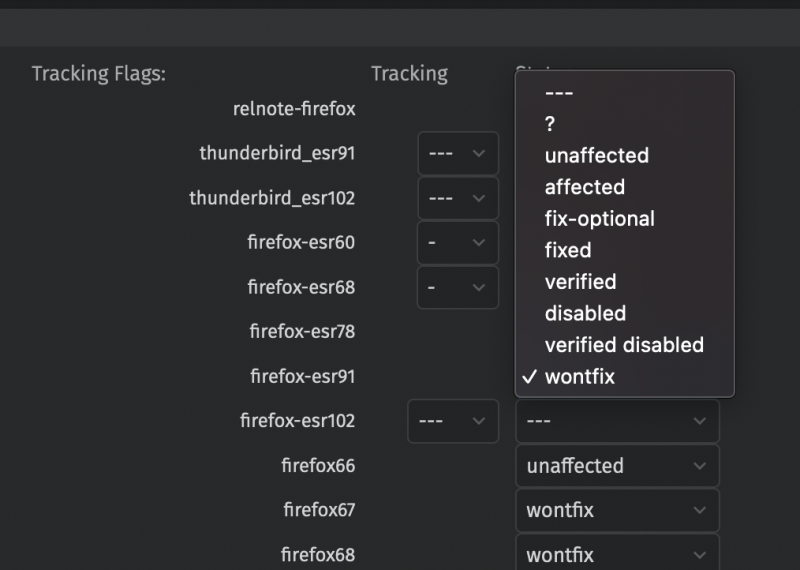This screenshot has width=800, height=570.
Task: Select 'fixed' in the status list
Action: [x=624, y=251]
